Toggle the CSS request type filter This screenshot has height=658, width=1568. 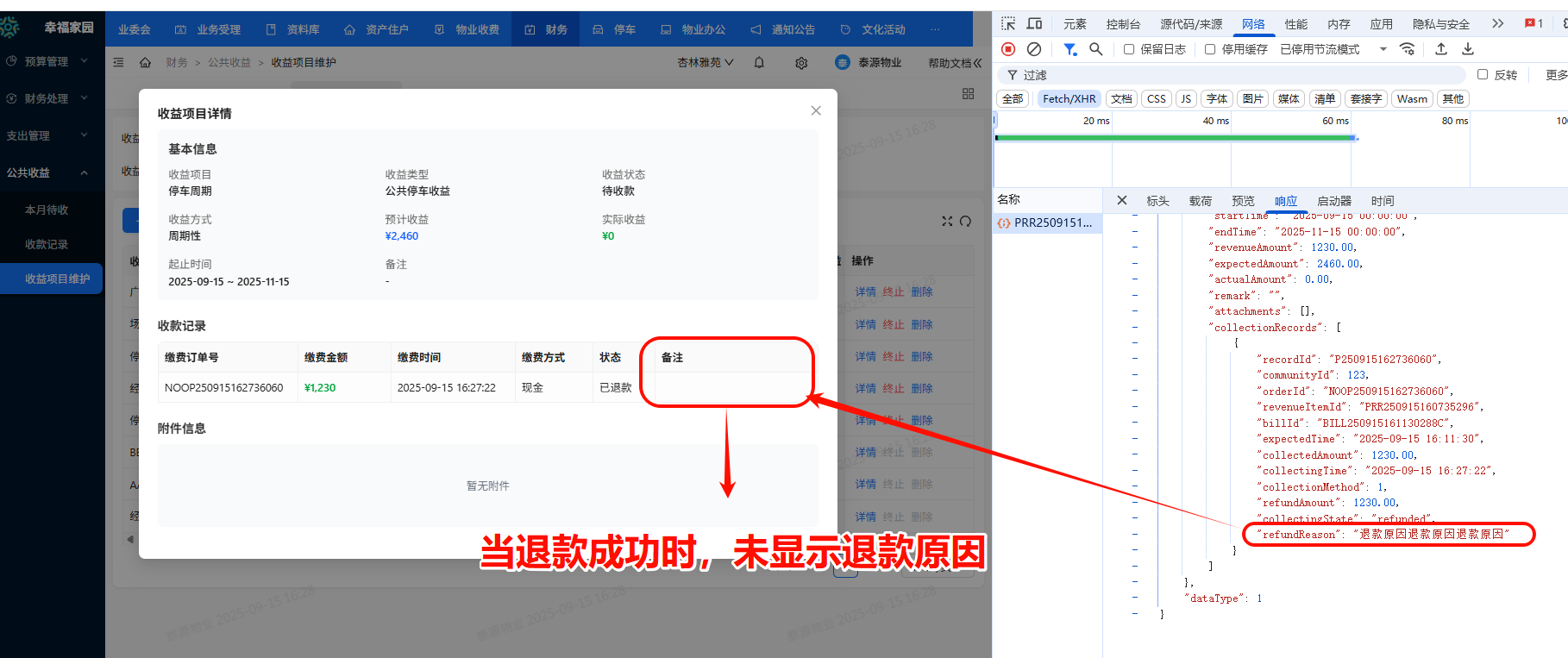click(1157, 98)
